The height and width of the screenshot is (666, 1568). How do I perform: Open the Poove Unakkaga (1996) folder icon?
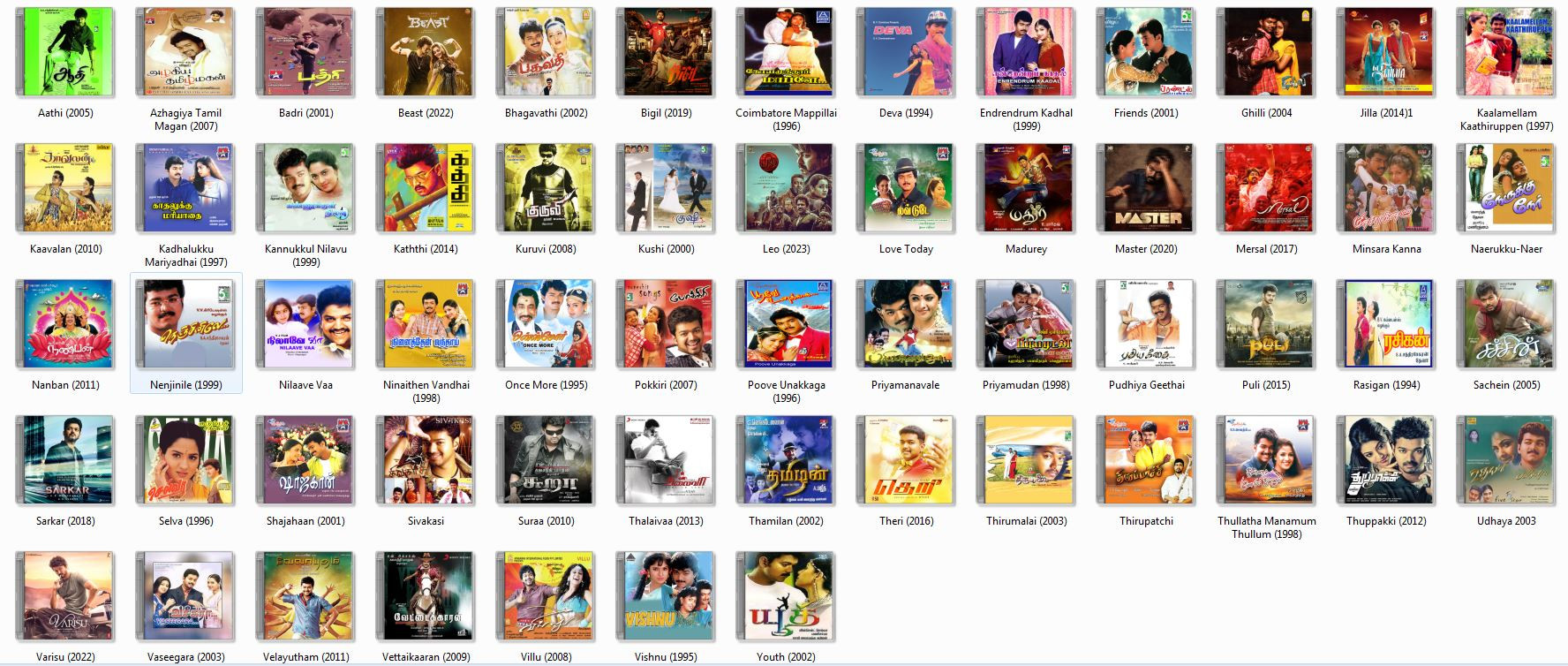pos(786,325)
